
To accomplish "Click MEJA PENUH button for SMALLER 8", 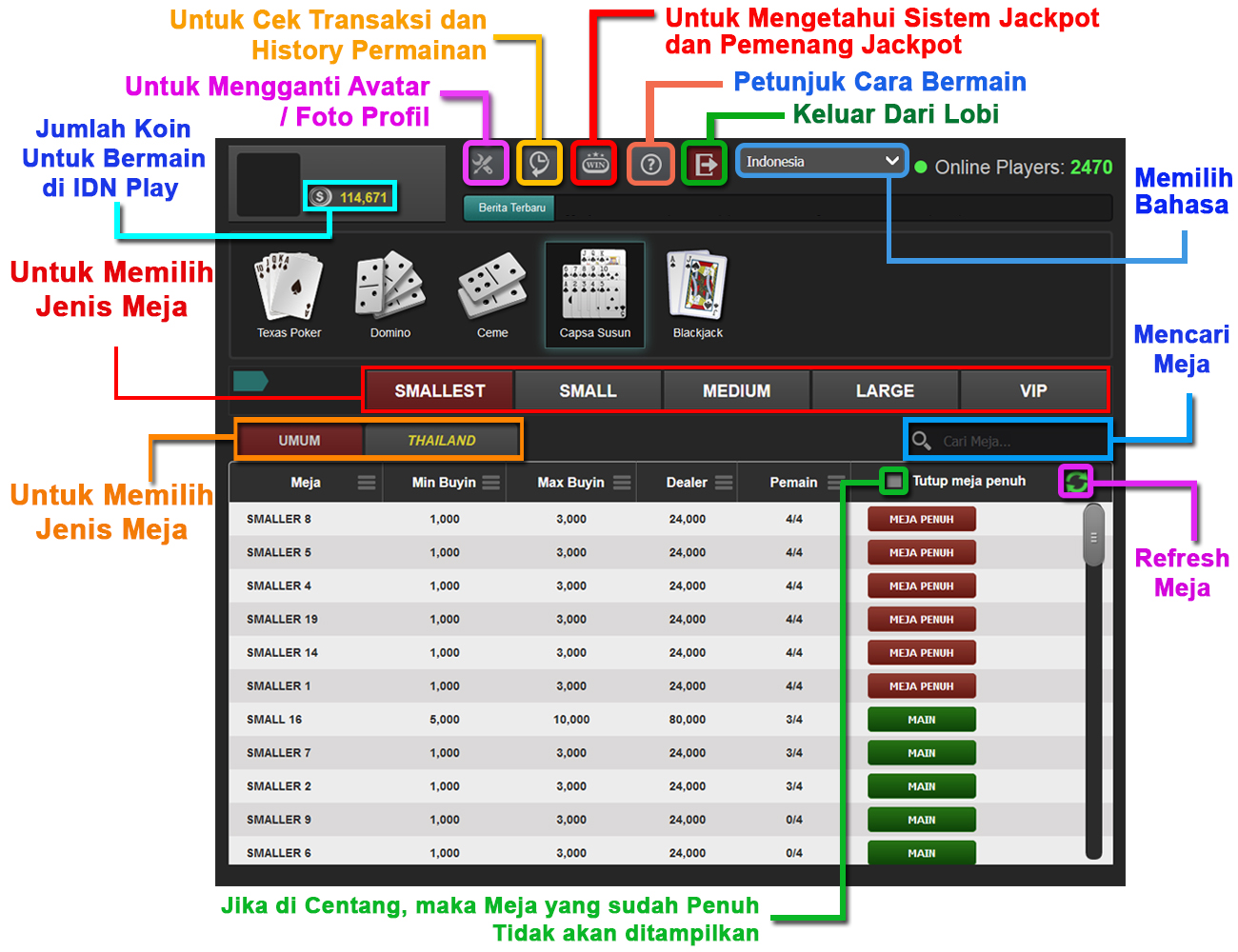I will pyautogui.click(x=922, y=520).
